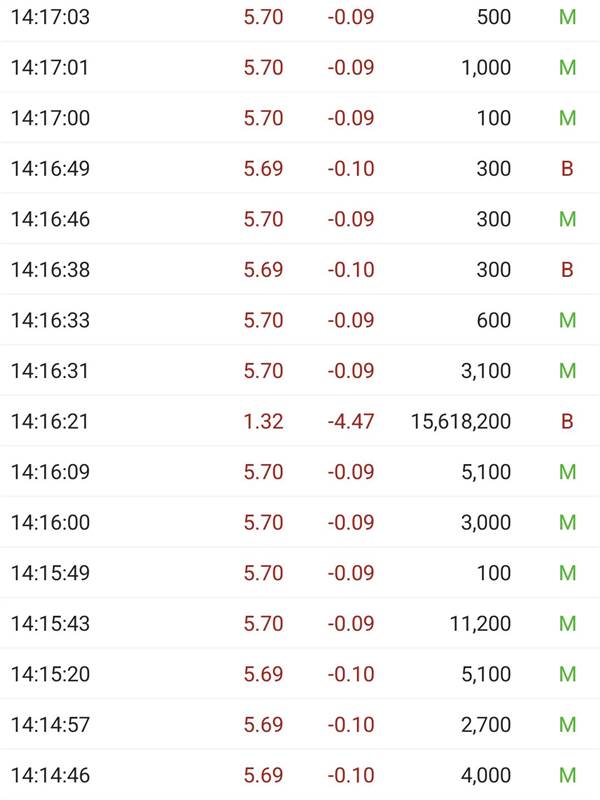Tap the B marker on 14:16:38 row
Image resolution: width=600 pixels, height=800 pixels.
coord(567,269)
